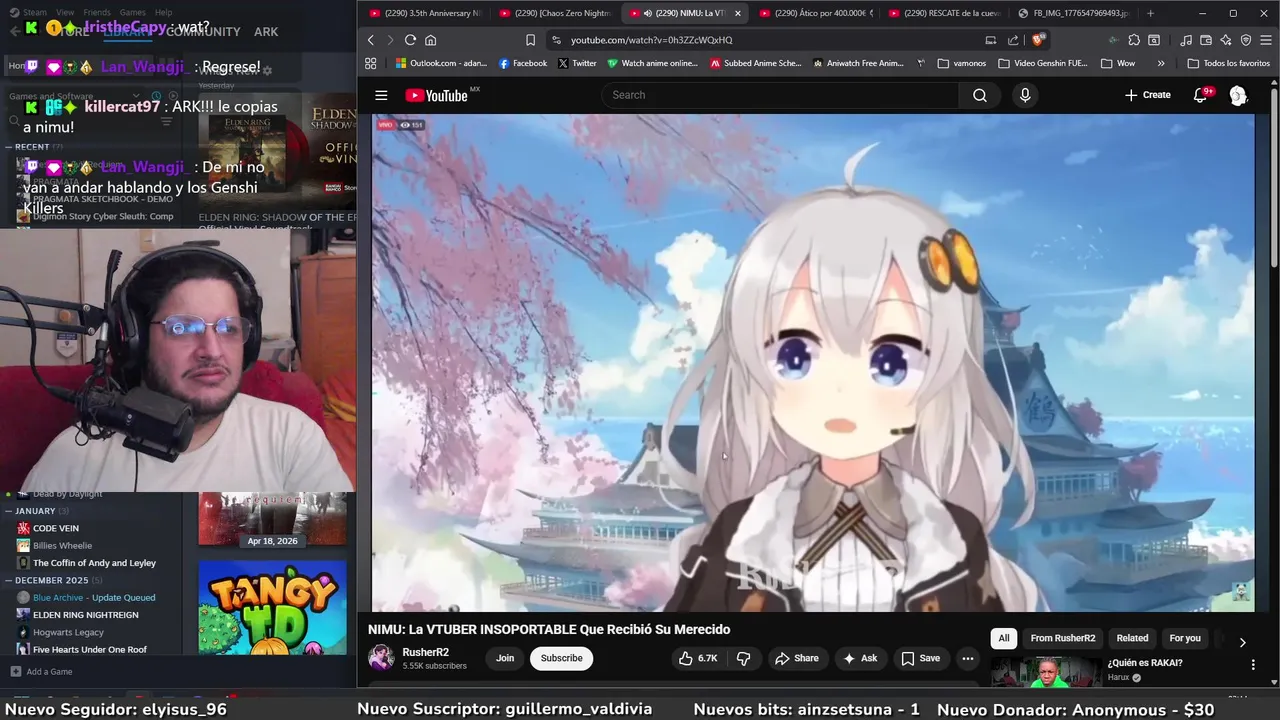Click into the YouTube search field
Viewport: 1280px width, 720px height.
pyautogui.click(x=780, y=95)
